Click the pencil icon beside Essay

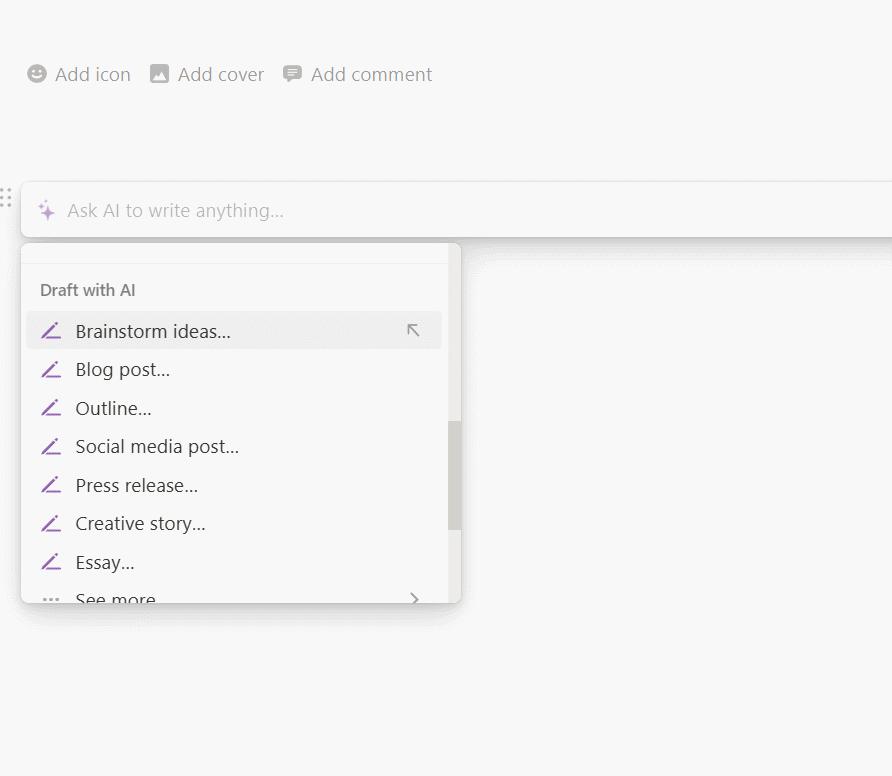(x=51, y=562)
